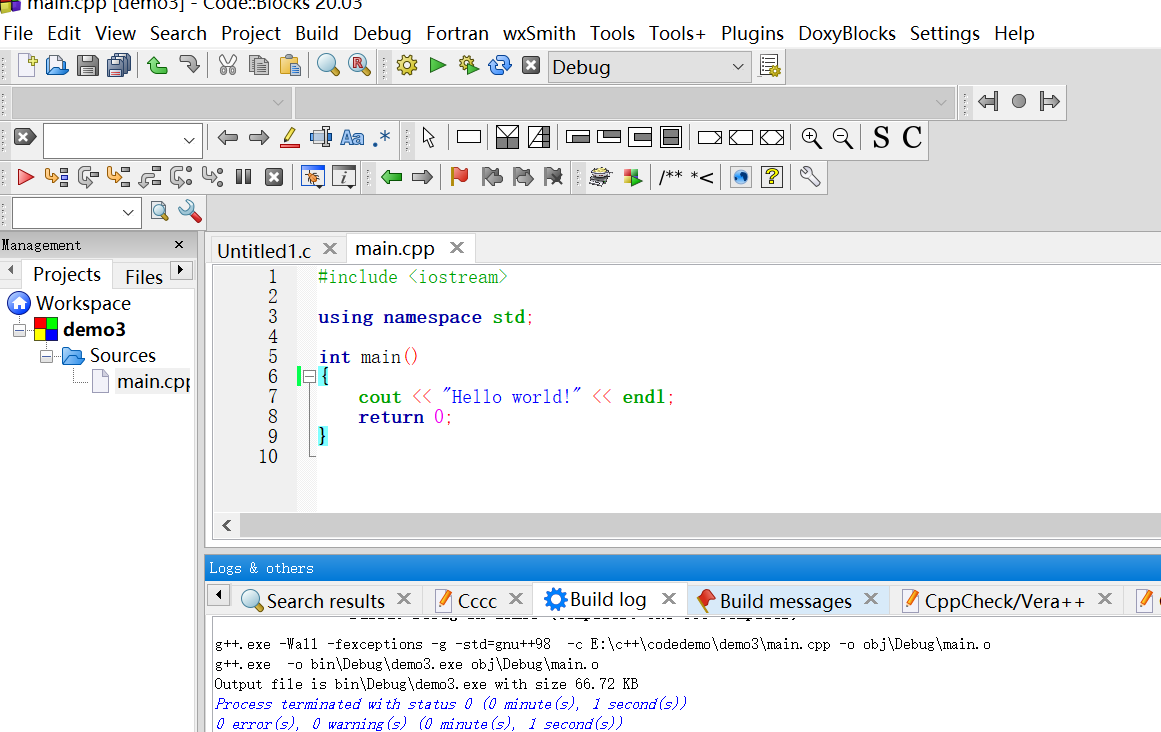
Task: Click the Save file floppy icon
Action: click(88, 66)
